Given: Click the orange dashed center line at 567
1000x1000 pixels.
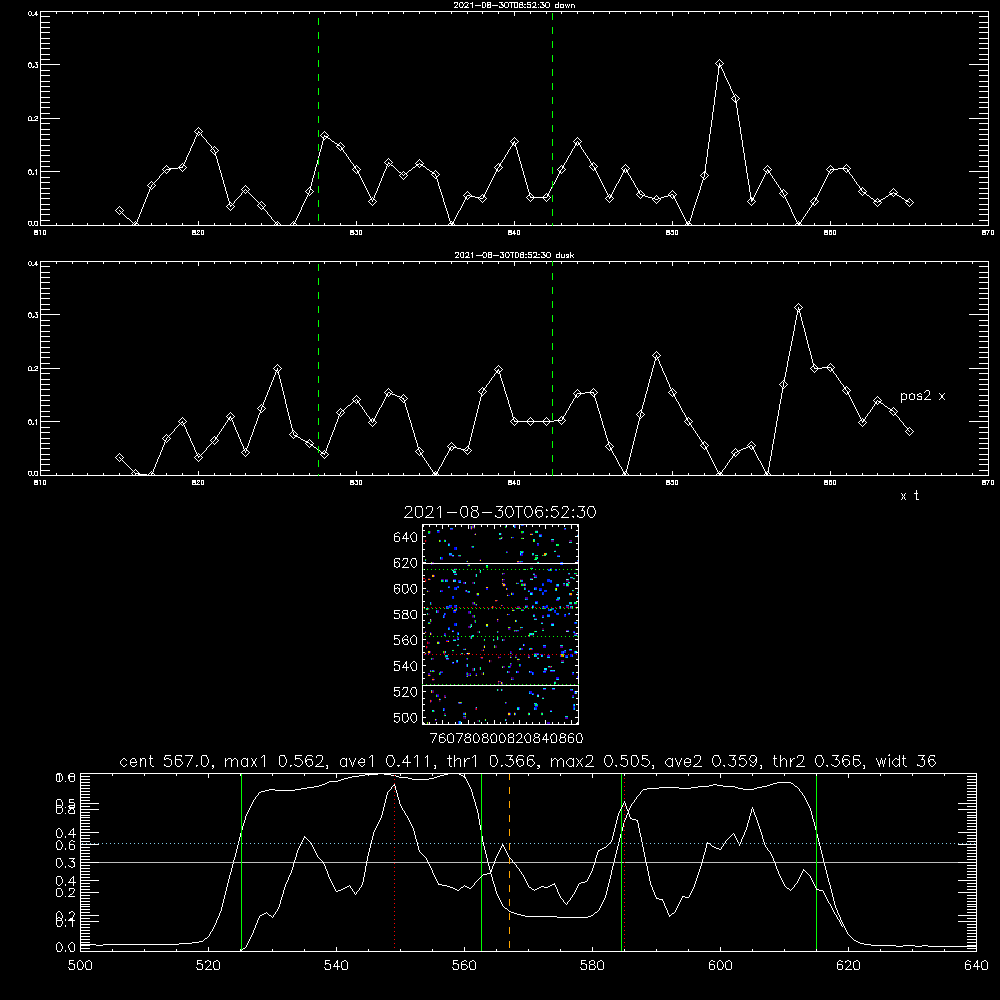Looking at the screenshot, I should coord(509,862).
